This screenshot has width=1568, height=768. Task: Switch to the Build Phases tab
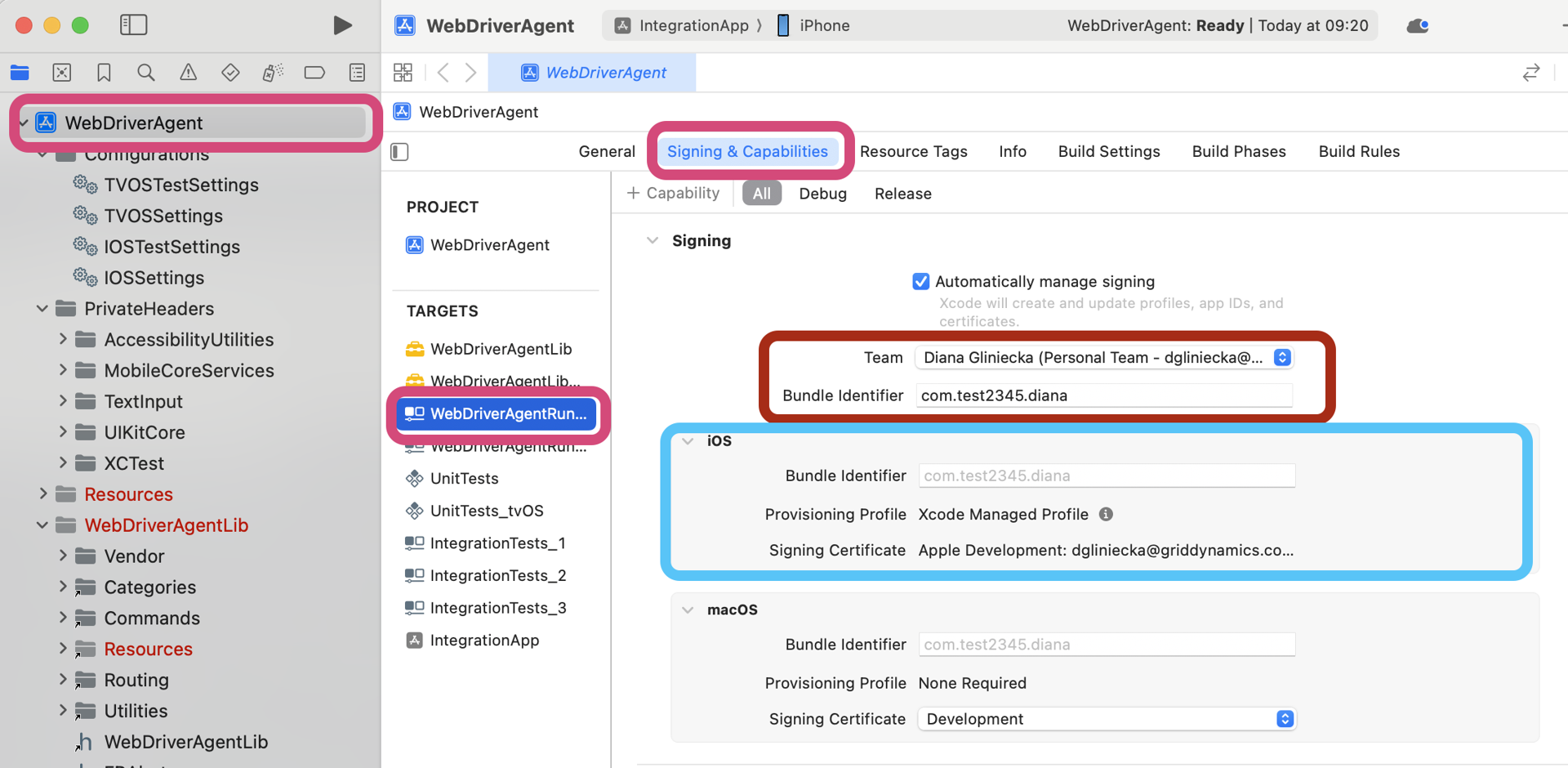pyautogui.click(x=1239, y=151)
